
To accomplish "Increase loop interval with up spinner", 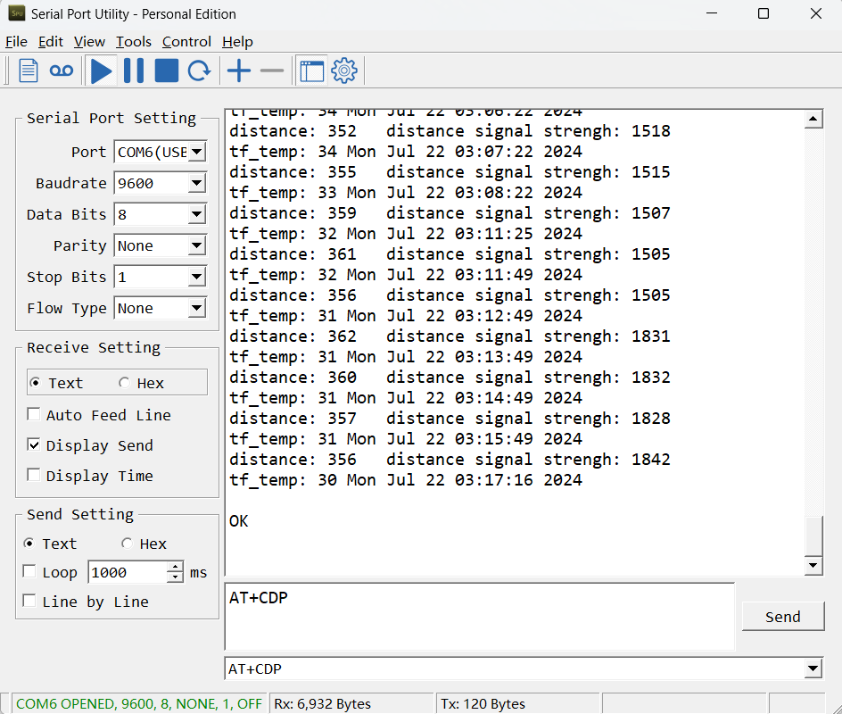I will (x=175, y=567).
